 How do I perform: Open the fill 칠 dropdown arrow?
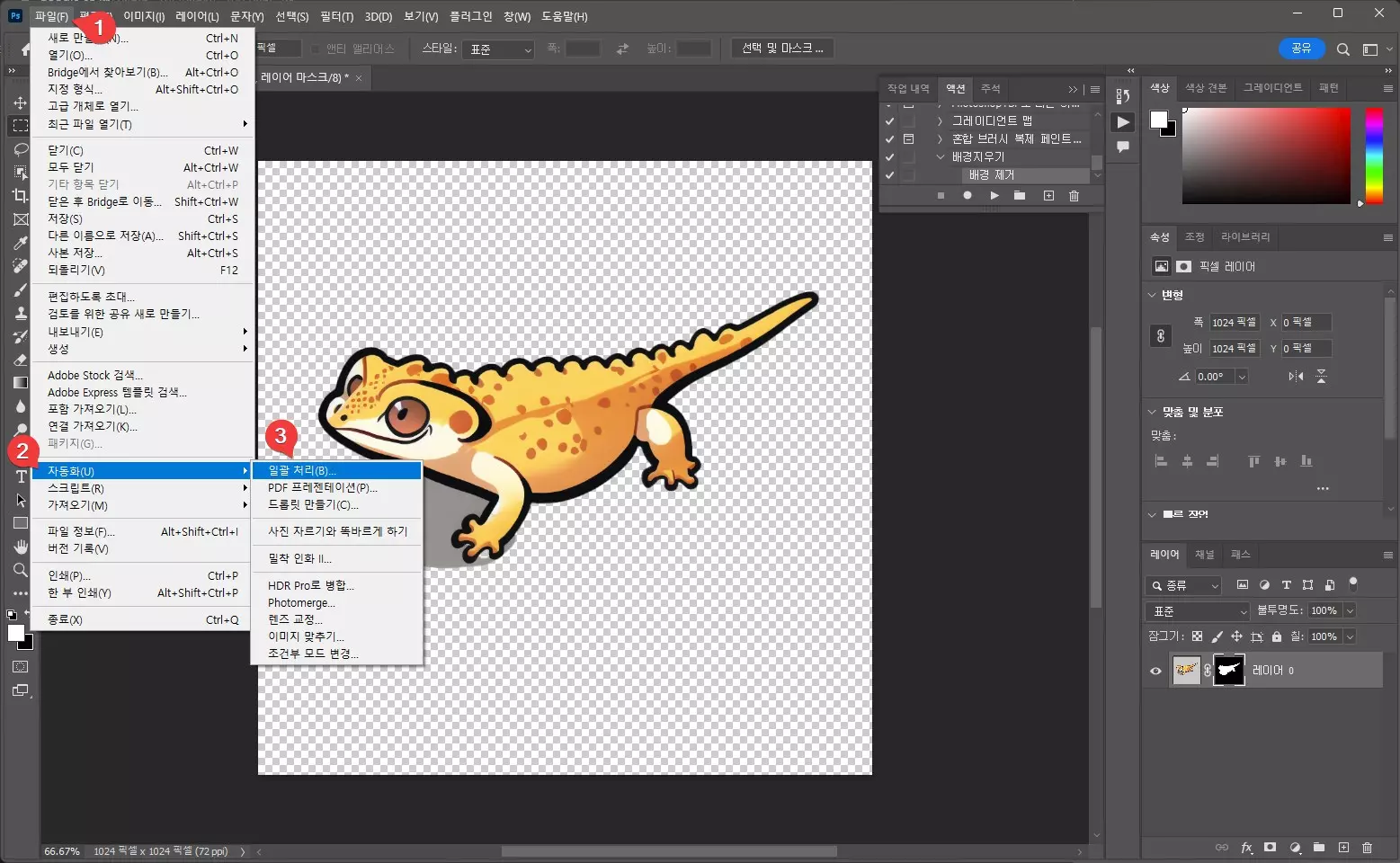coord(1350,636)
